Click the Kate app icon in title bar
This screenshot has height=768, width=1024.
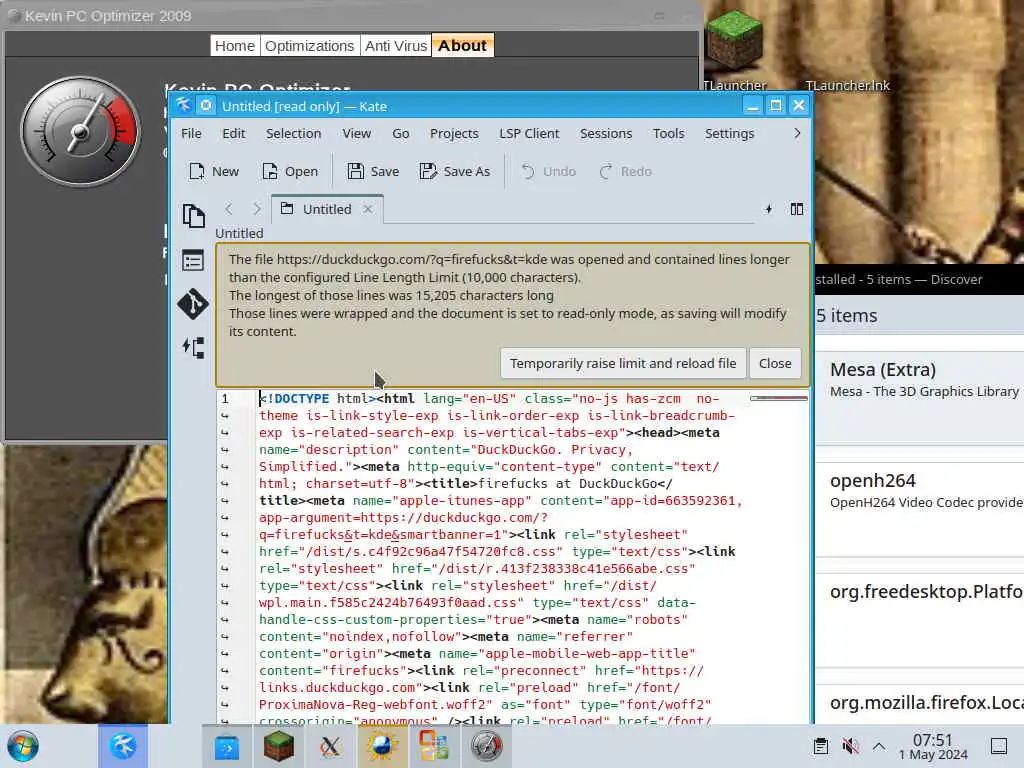184,106
